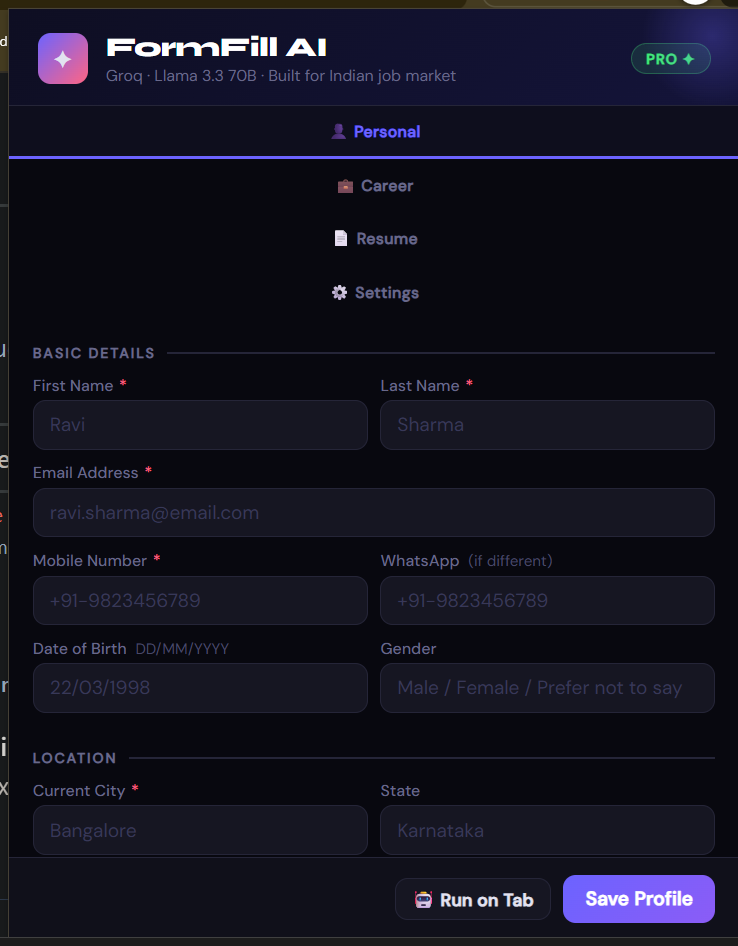This screenshot has width=738, height=946.
Task: Click the Run on Tab button
Action: (x=472, y=899)
